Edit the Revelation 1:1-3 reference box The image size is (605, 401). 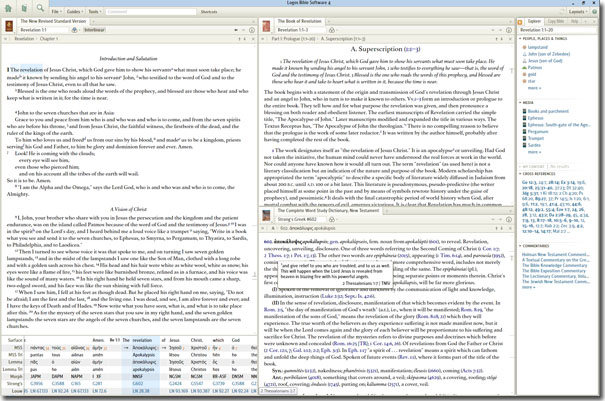300,30
